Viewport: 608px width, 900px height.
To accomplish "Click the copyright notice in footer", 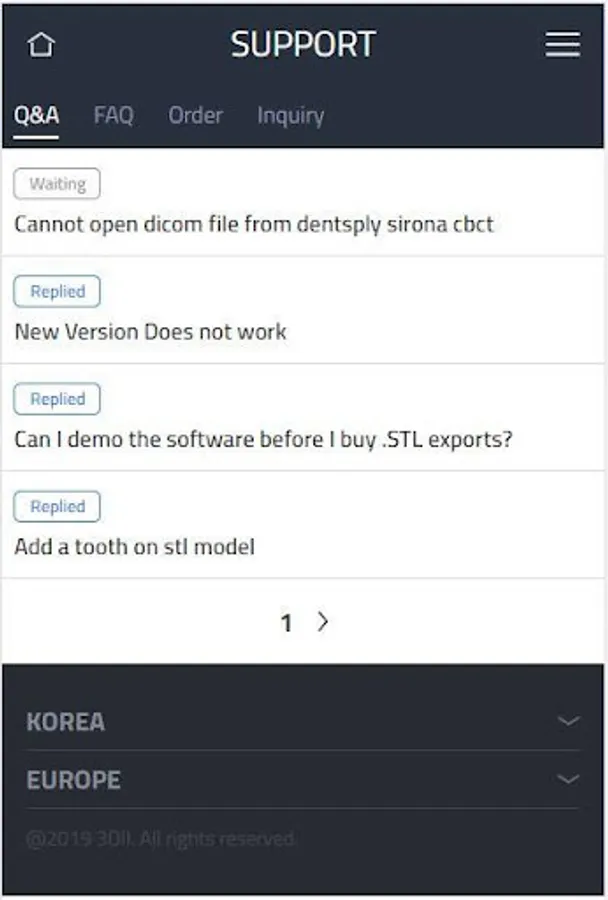I will [x=161, y=839].
